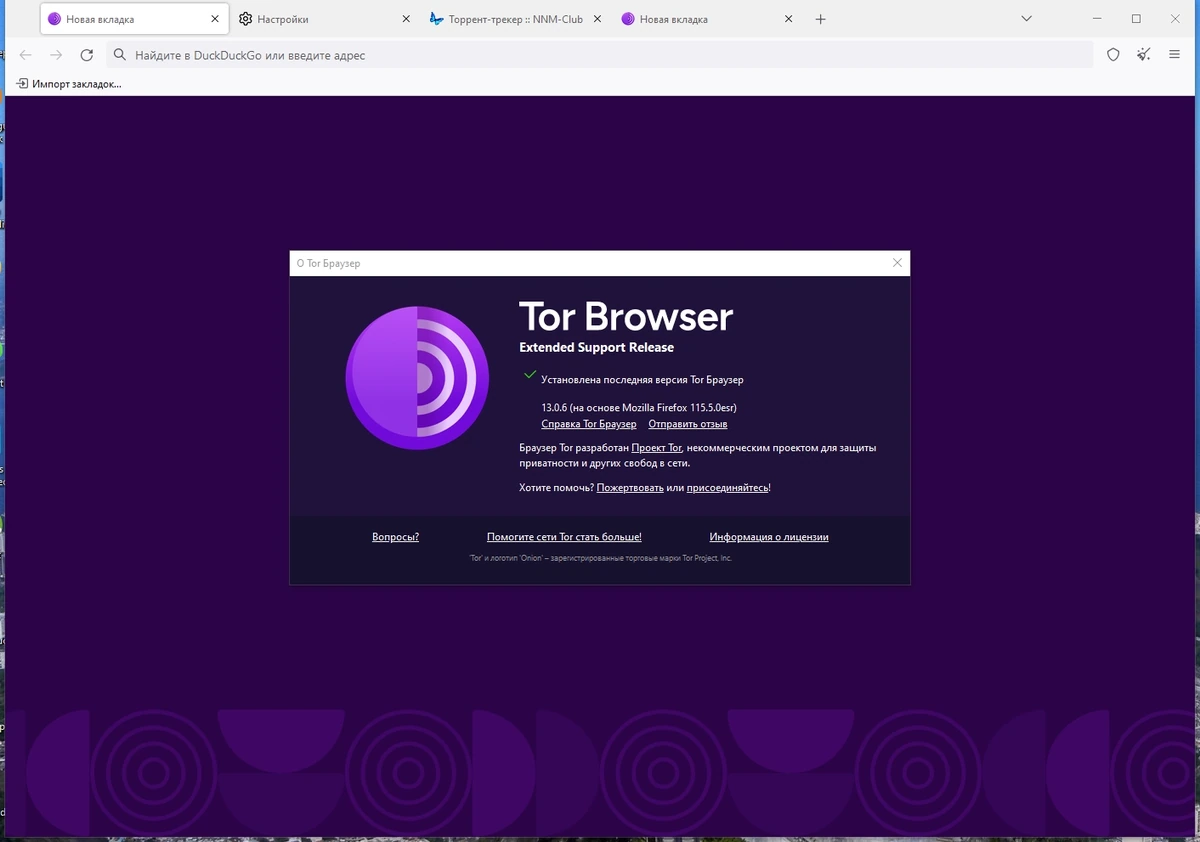This screenshot has width=1200, height=842.
Task: Click the О Tor Браузер dialog title
Action: [328, 263]
